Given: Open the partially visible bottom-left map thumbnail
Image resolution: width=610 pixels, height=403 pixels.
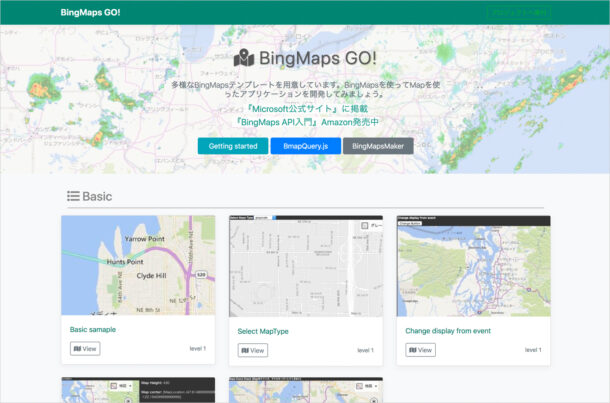Looking at the screenshot, I should (x=138, y=390).
